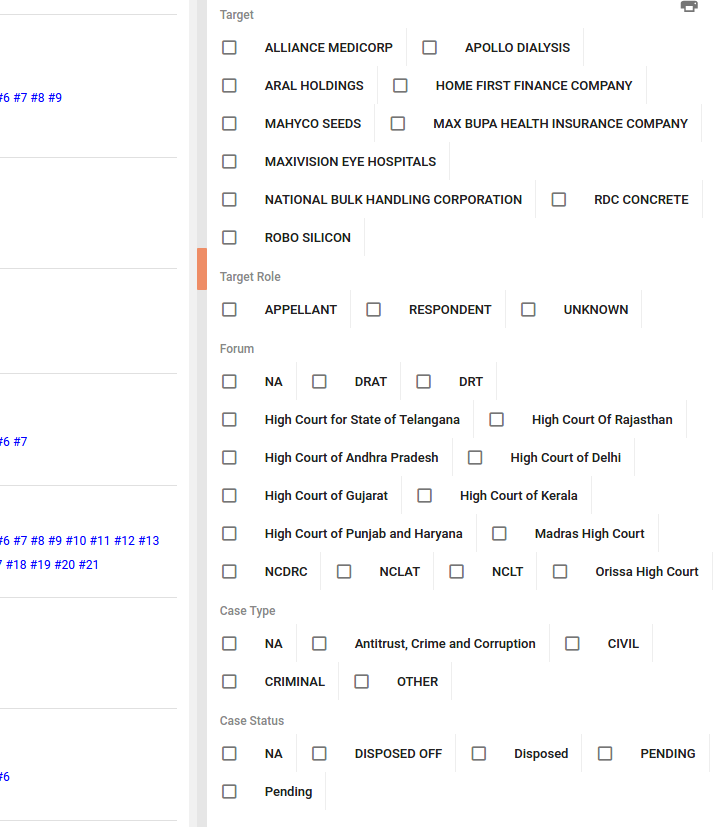Tick the APOLLO DIALYSIS checkbox

[430, 47]
